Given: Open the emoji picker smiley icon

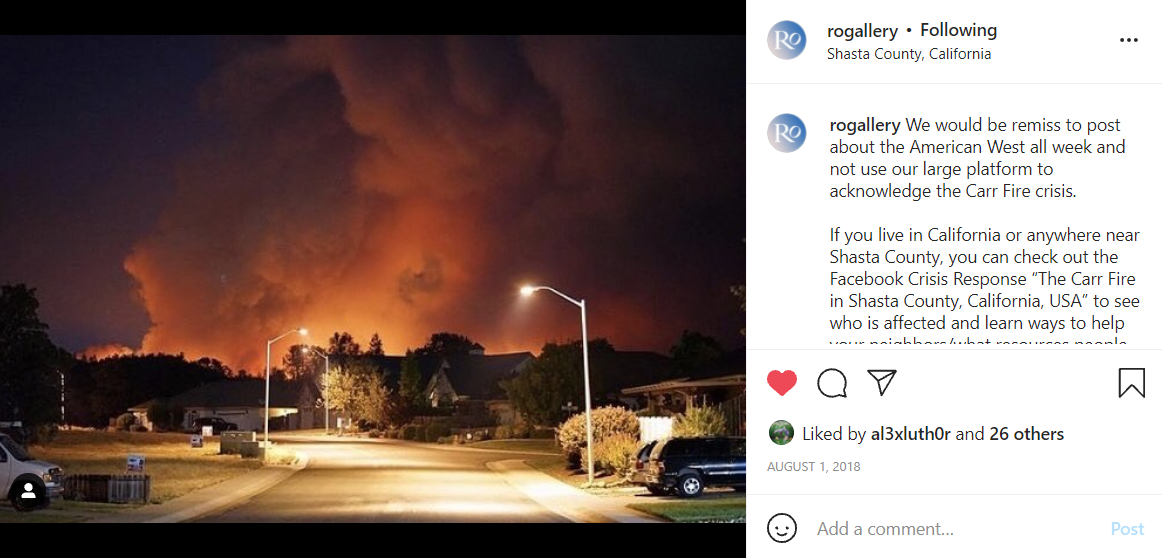Looking at the screenshot, I should tap(782, 529).
